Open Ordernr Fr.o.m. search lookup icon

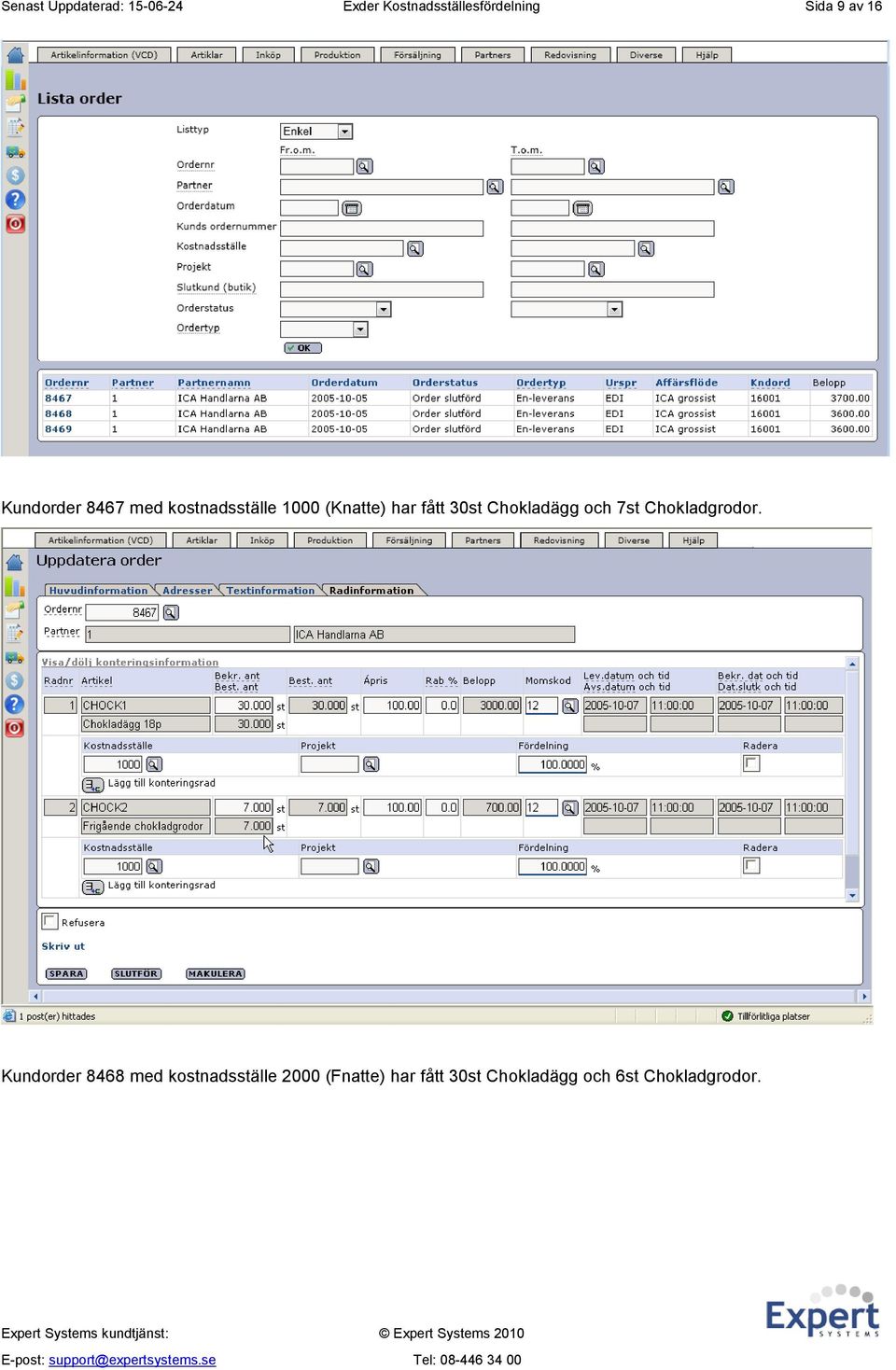click(x=364, y=166)
